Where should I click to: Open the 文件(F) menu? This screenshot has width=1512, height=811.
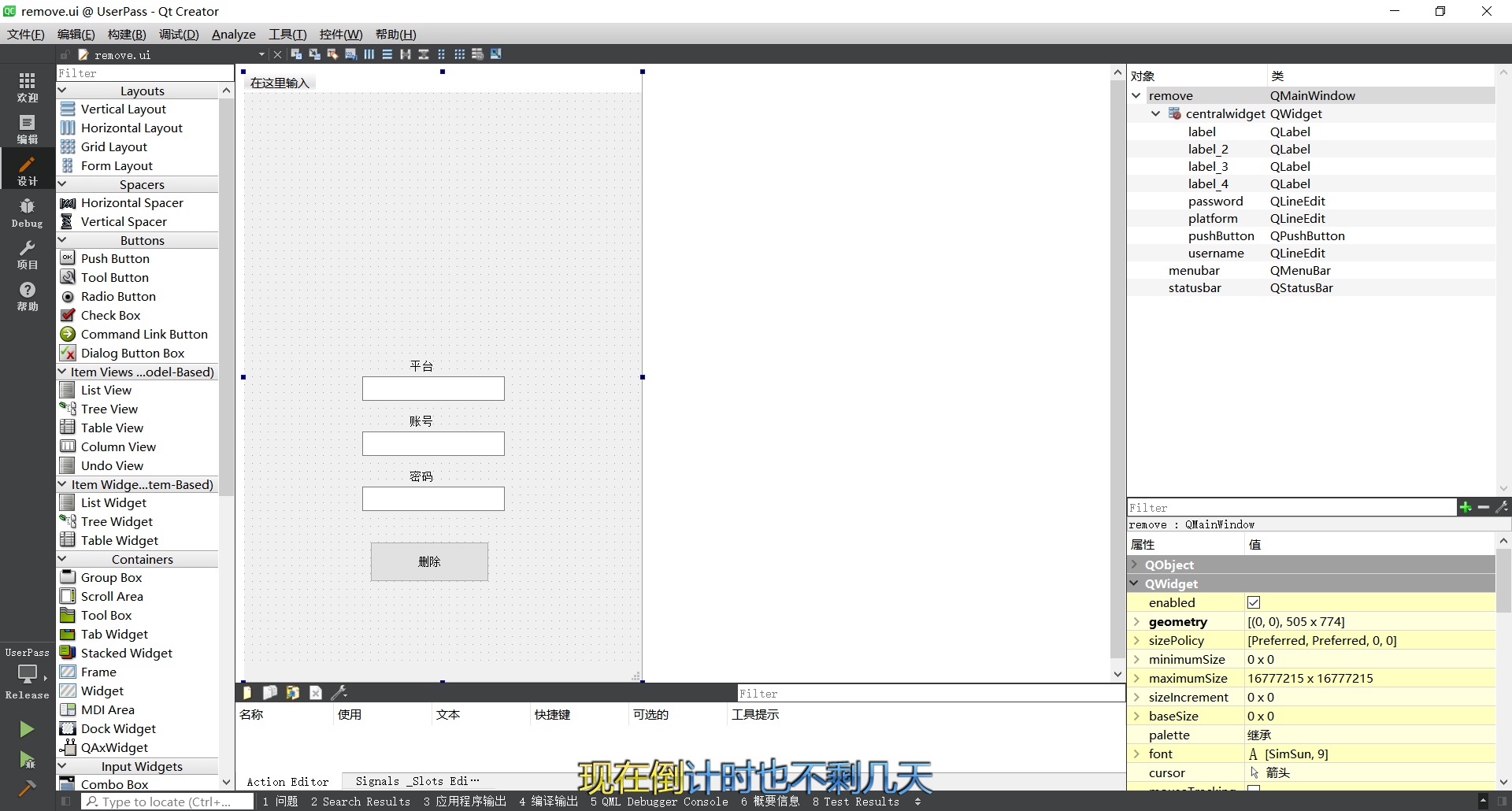(26, 35)
